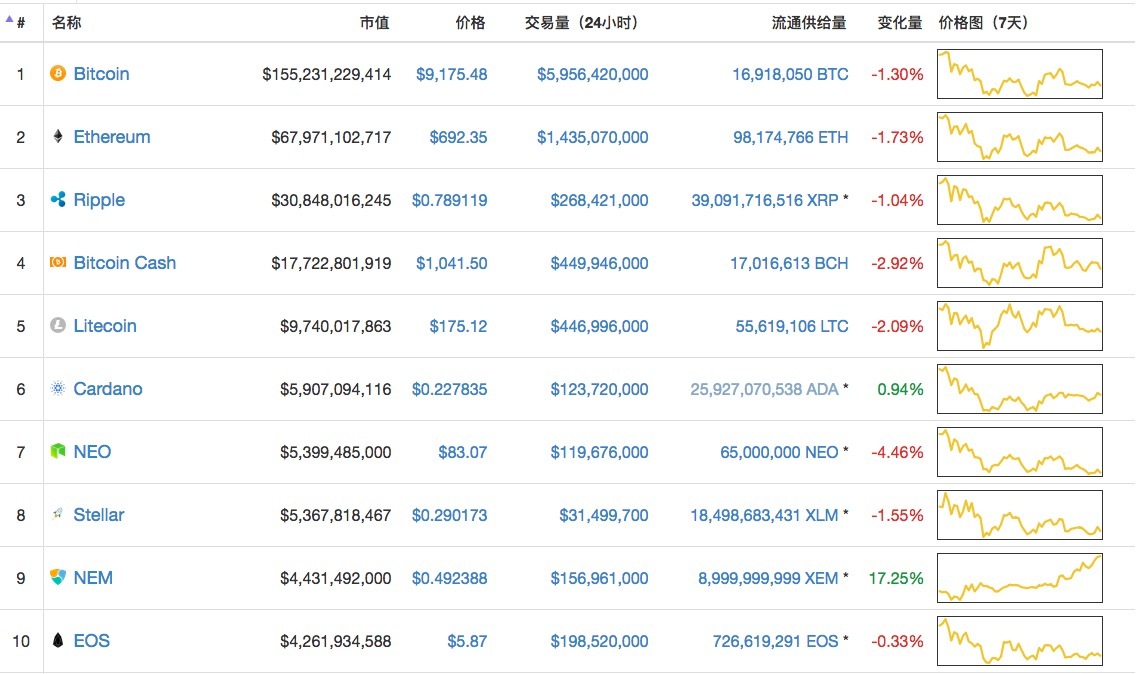Image resolution: width=1138 pixels, height=674 pixels.
Task: Open the Cardano currency link
Action: click(108, 389)
